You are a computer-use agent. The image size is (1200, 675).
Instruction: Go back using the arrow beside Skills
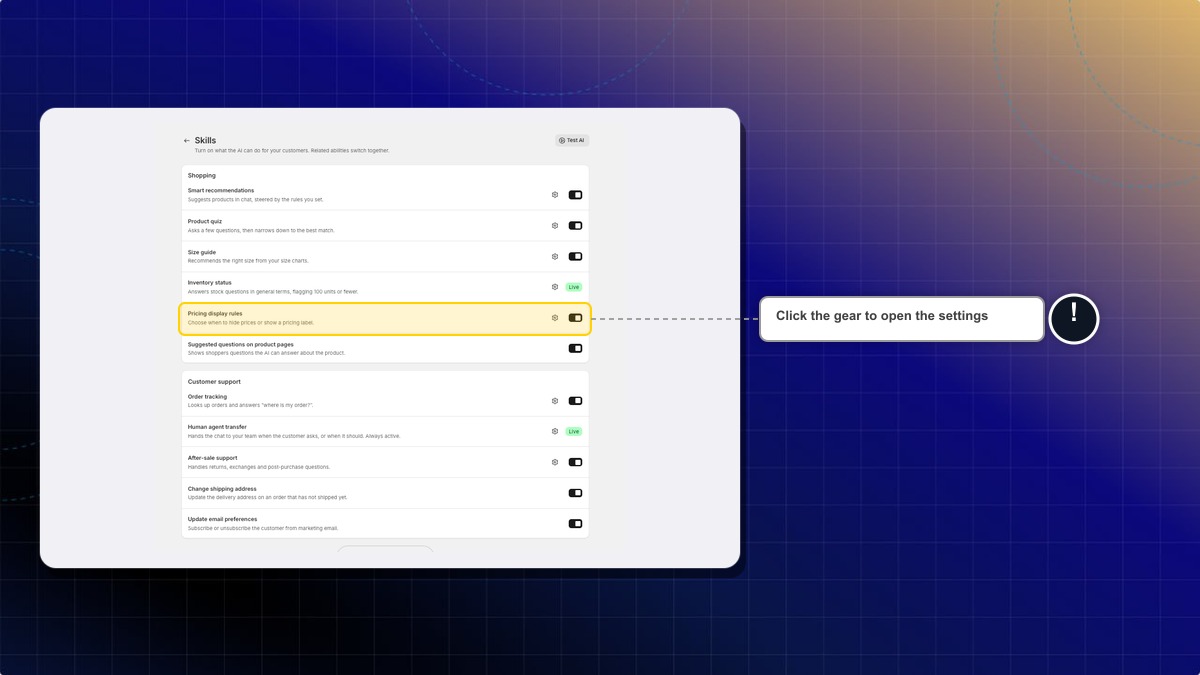click(187, 141)
